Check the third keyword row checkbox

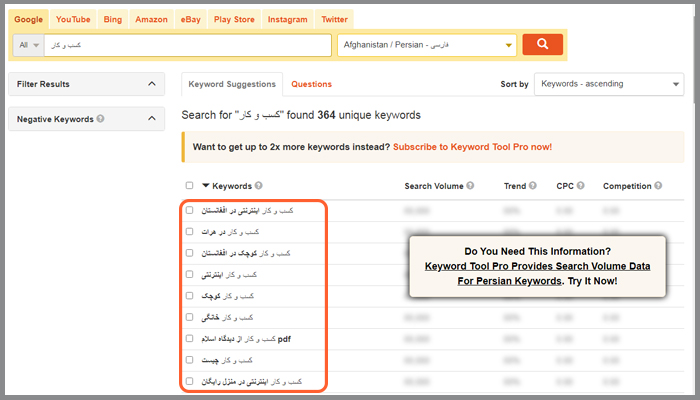click(189, 253)
